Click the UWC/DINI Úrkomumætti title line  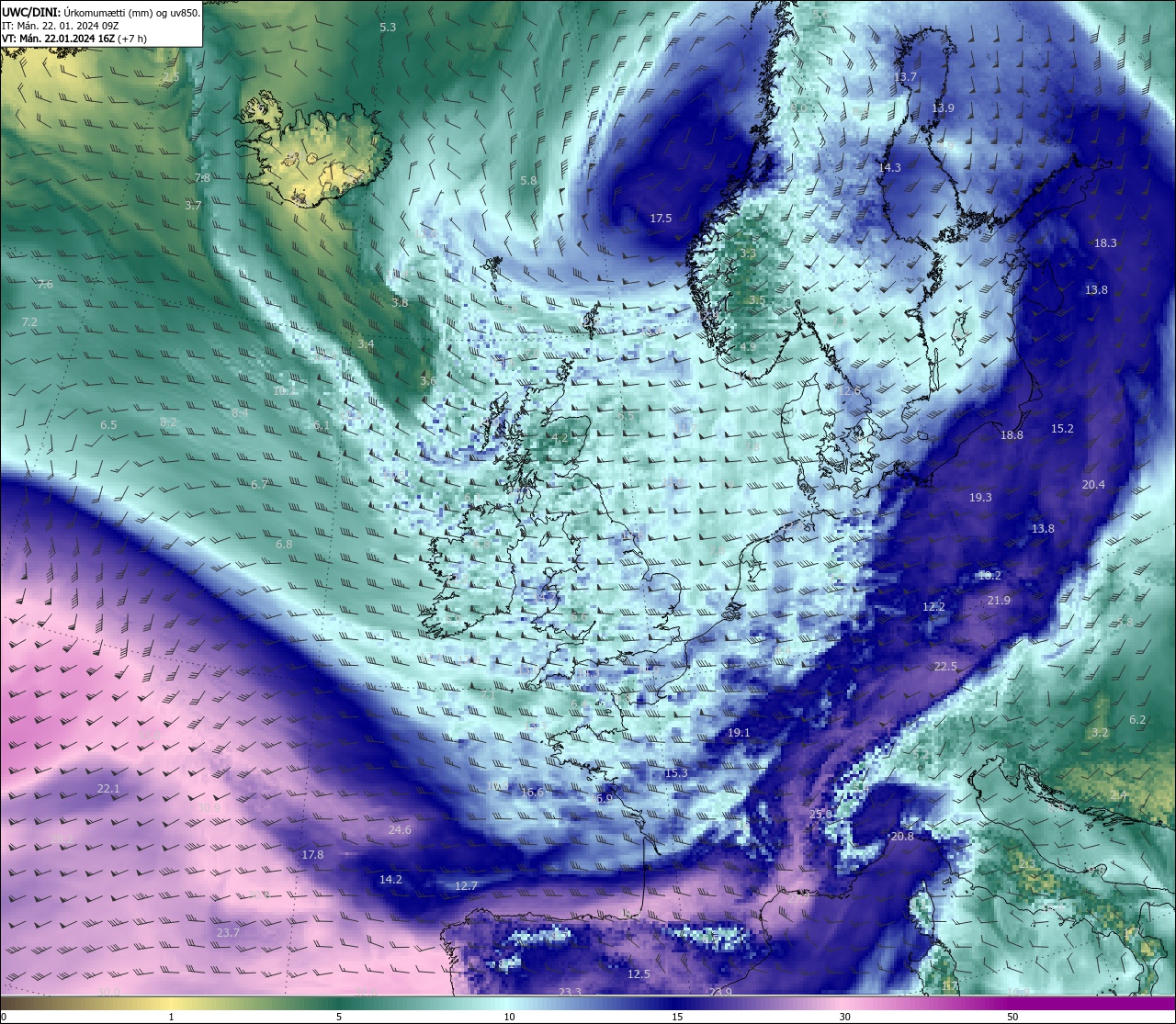[x=100, y=12]
